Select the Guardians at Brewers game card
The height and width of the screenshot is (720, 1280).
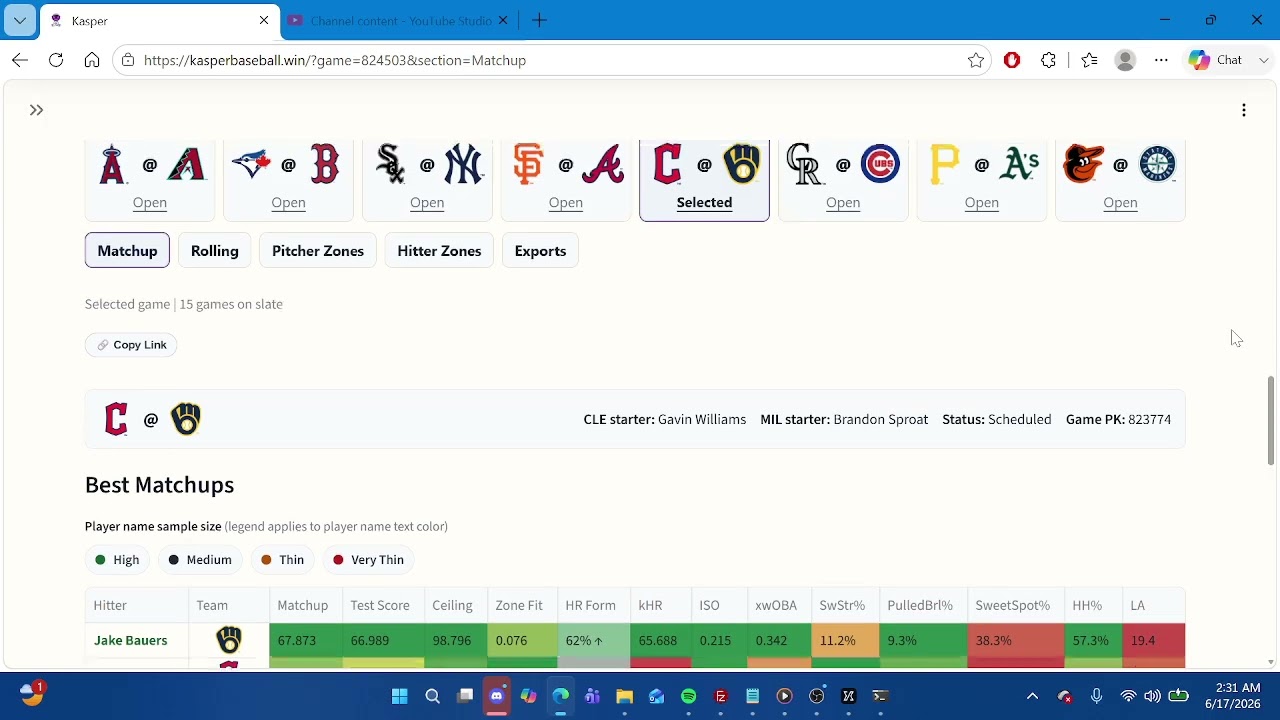[704, 180]
